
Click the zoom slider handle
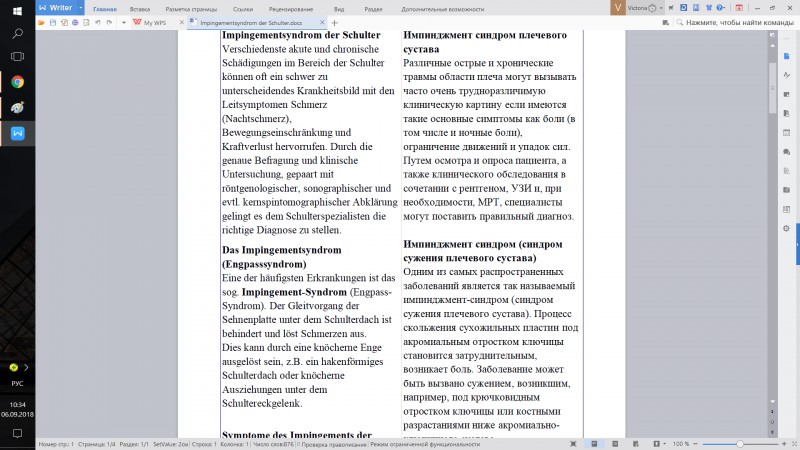[x=740, y=444]
